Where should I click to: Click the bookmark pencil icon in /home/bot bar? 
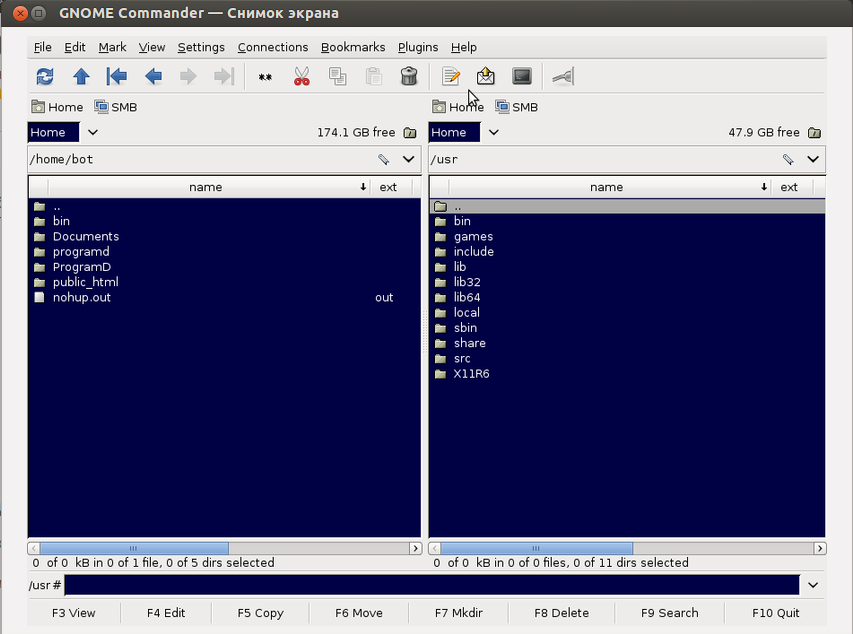[384, 159]
